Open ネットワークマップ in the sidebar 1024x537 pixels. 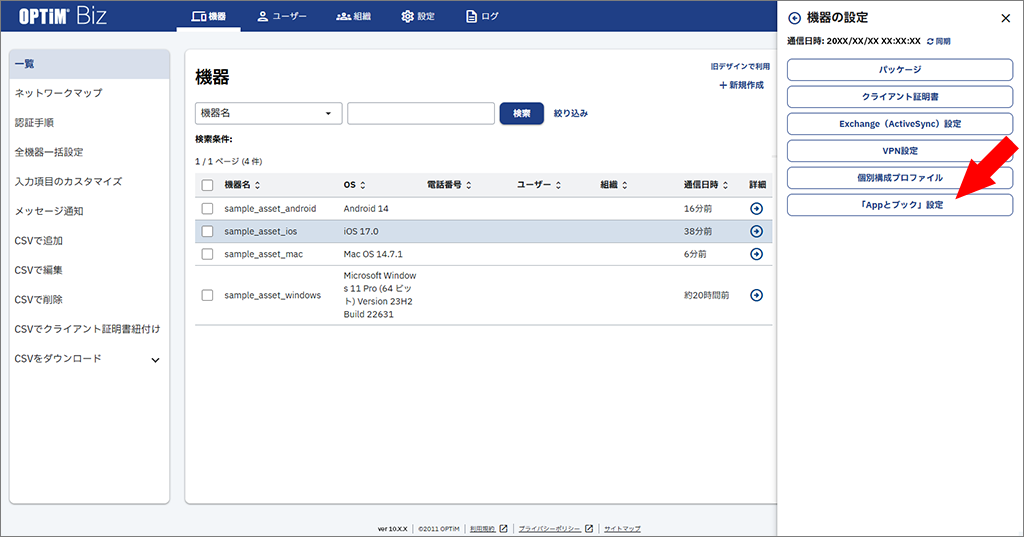tap(89, 93)
